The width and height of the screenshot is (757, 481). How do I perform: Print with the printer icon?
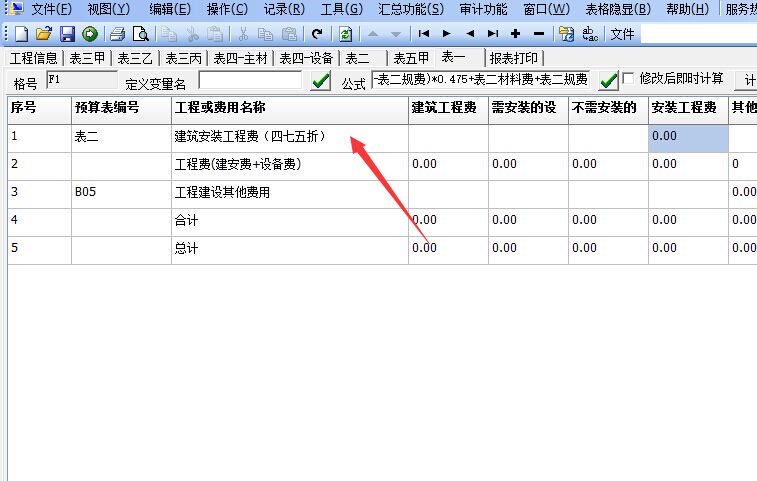[x=117, y=34]
